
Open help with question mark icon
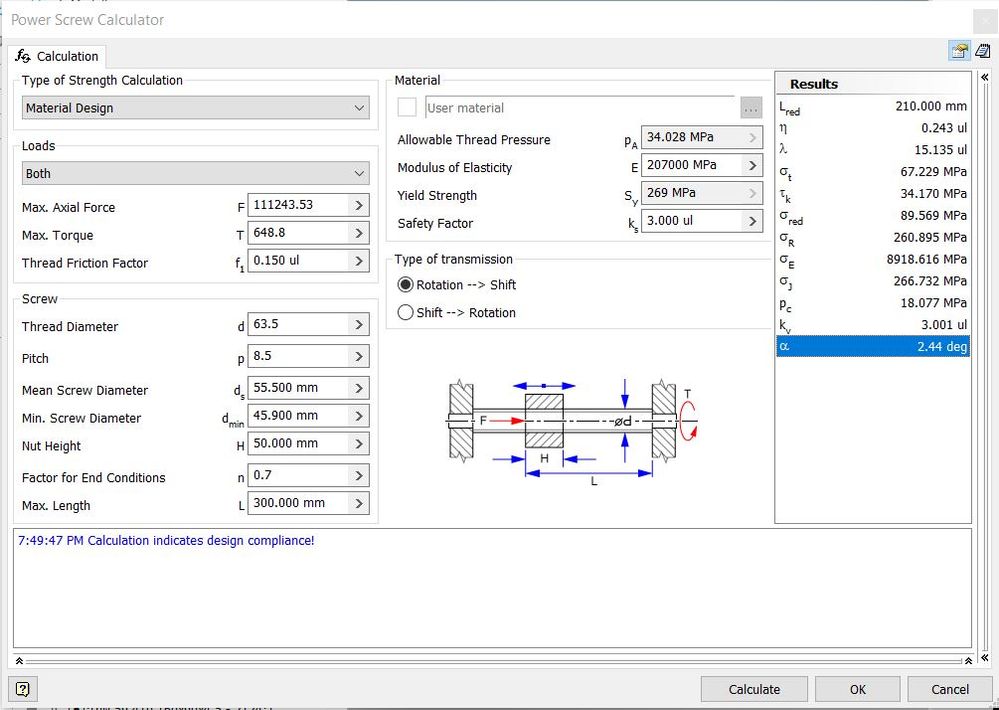pyautogui.click(x=22, y=689)
